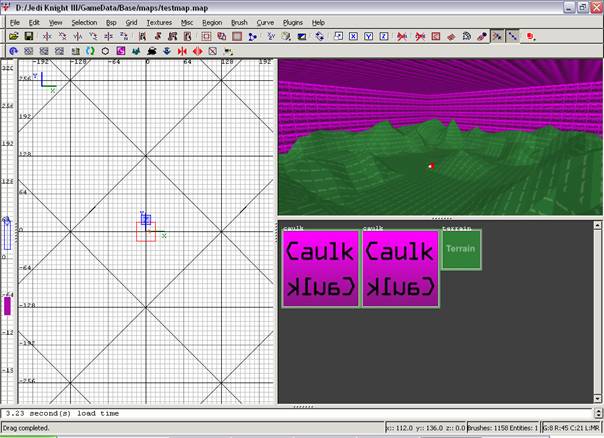Open the Curve menu
The width and height of the screenshot is (604, 438).
point(265,22)
